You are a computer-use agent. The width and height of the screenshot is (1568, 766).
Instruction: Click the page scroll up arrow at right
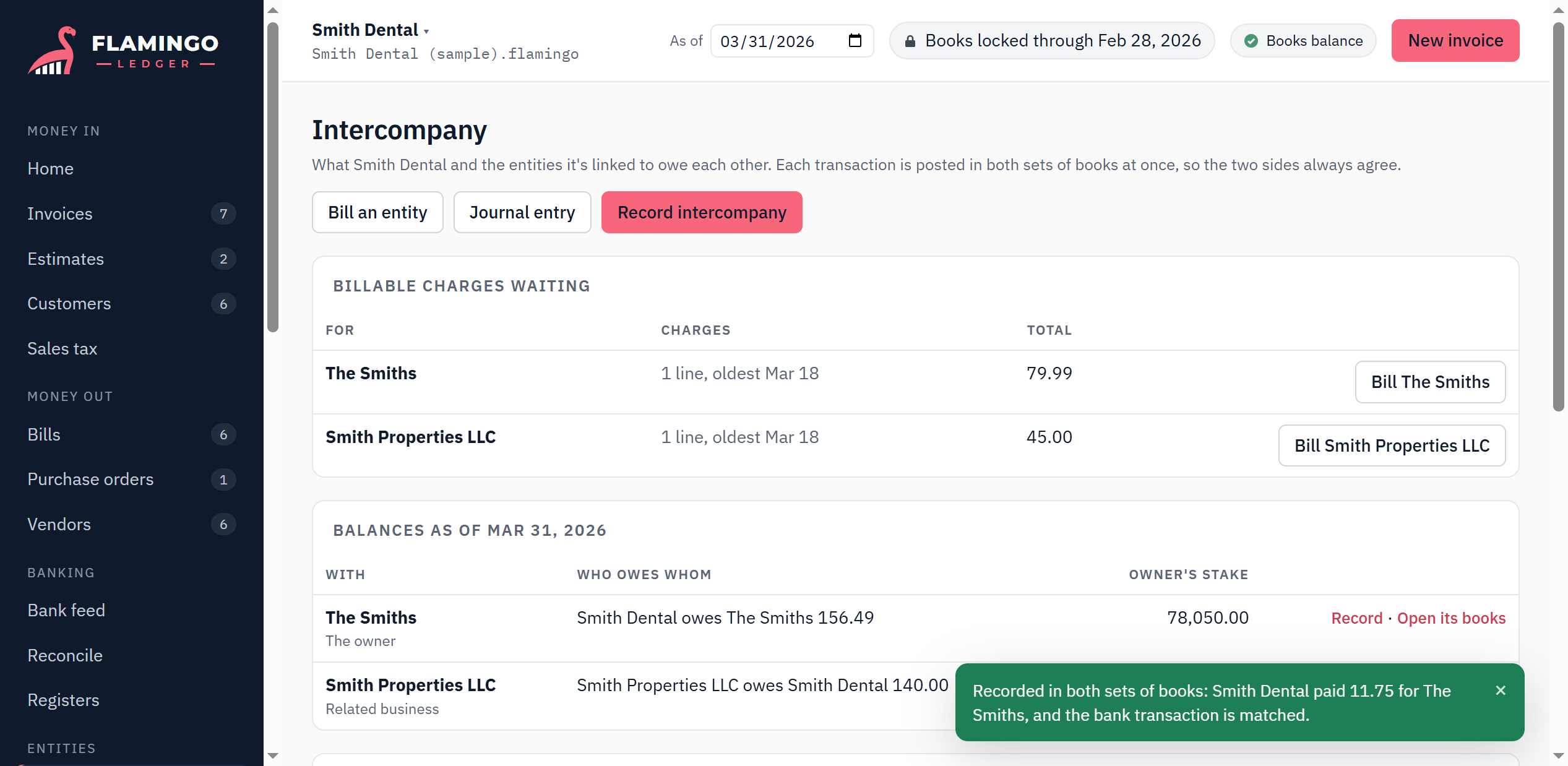coord(1559,11)
